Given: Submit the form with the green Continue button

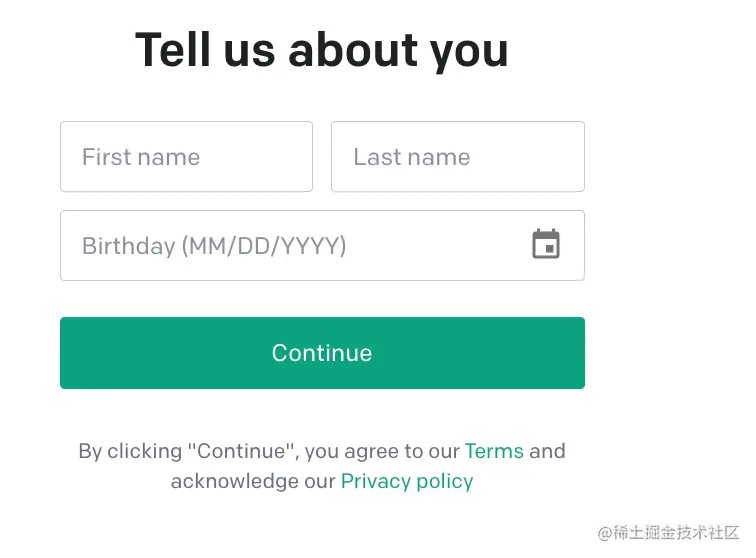Looking at the screenshot, I should (x=322, y=353).
